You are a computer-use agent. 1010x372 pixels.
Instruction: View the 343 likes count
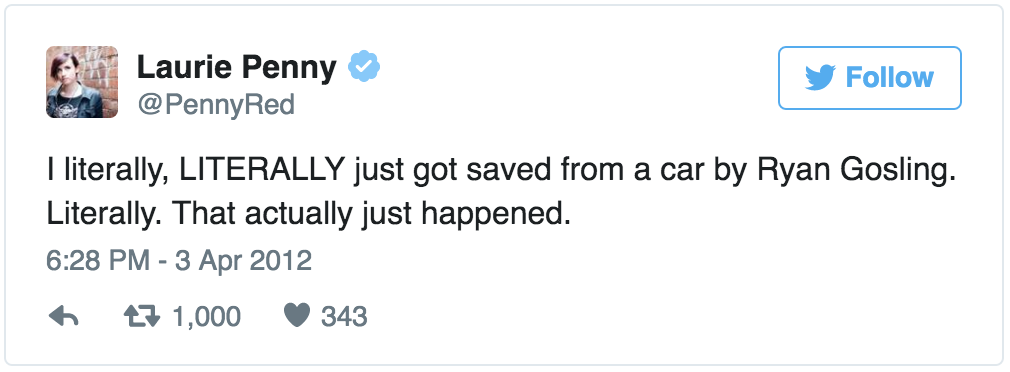point(345,317)
